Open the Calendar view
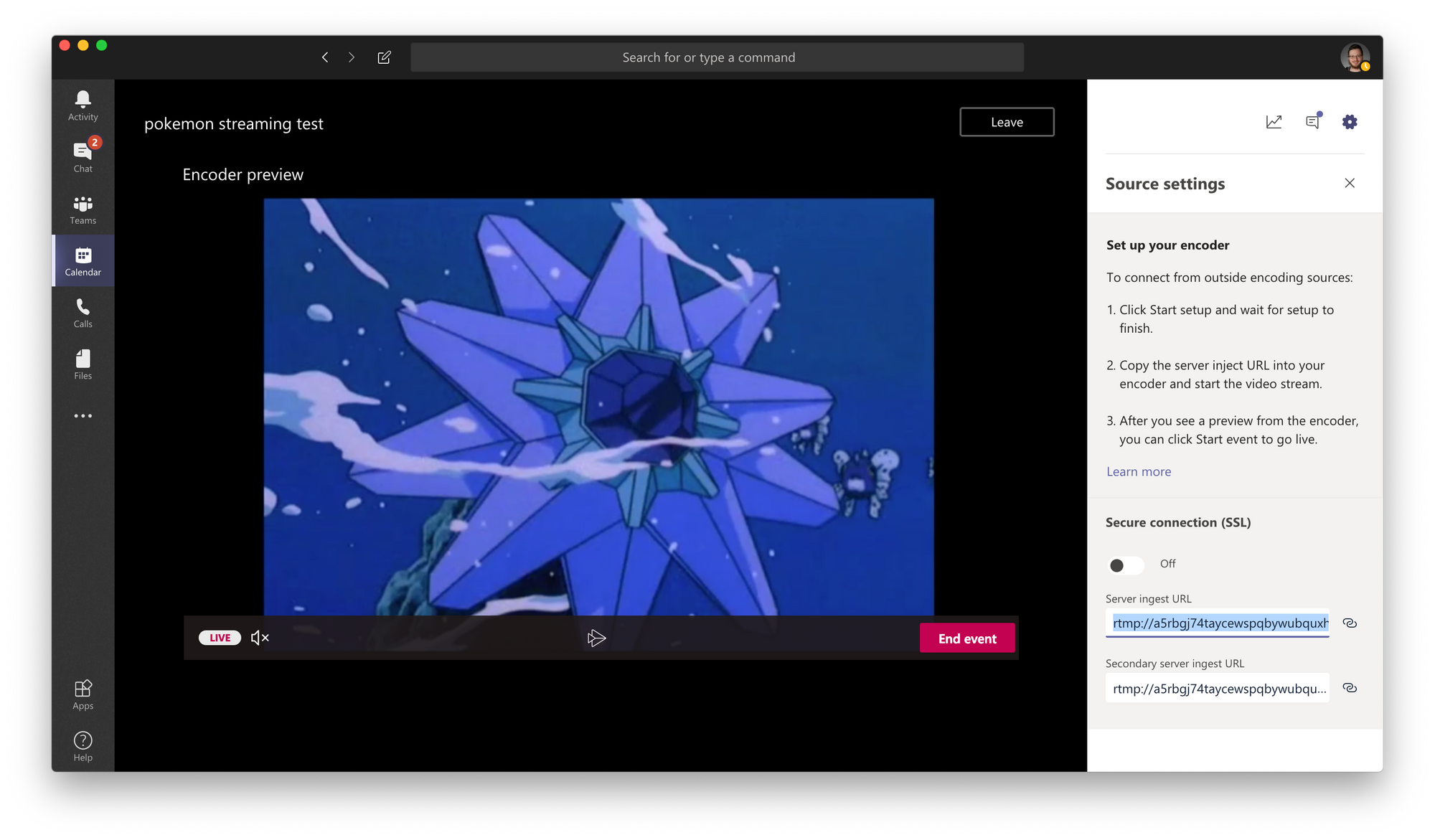 (83, 261)
